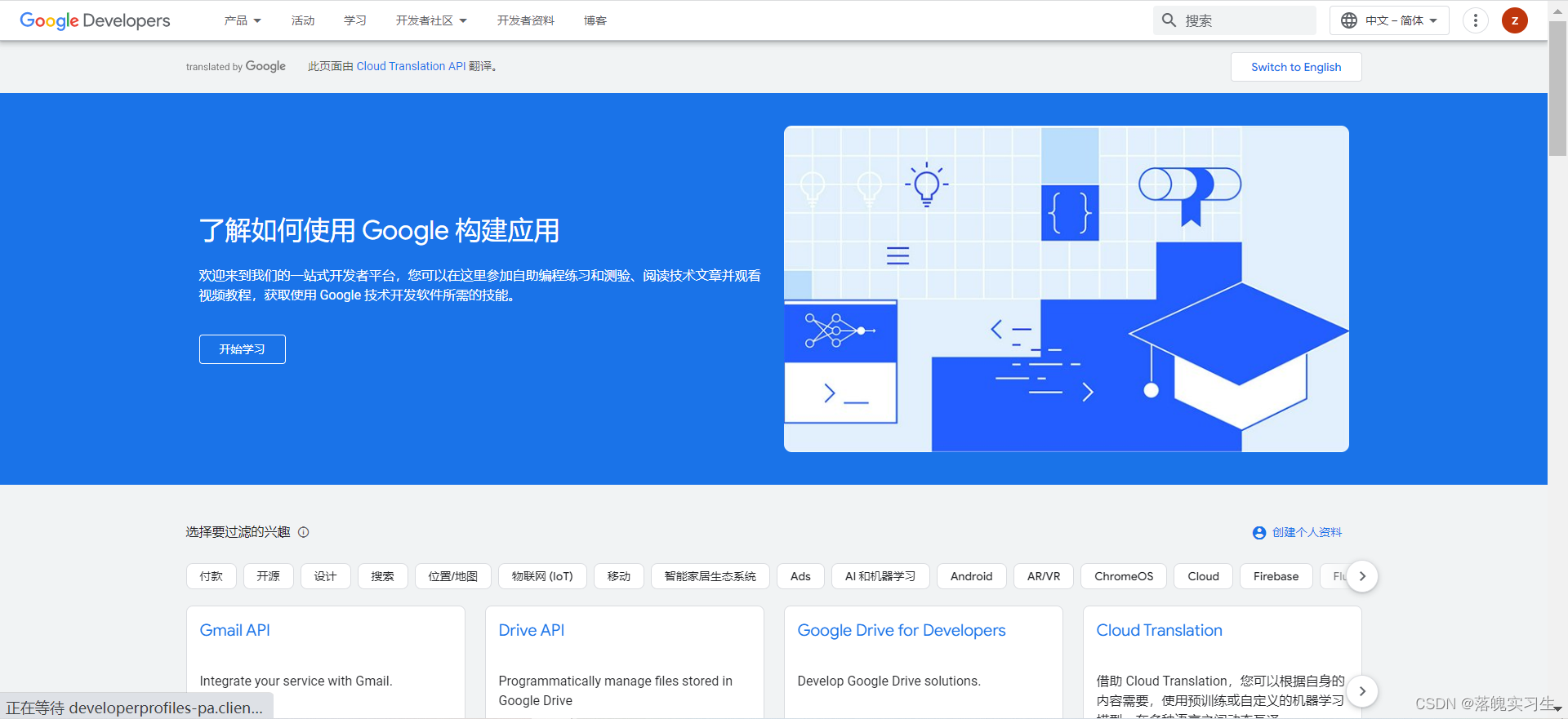The width and height of the screenshot is (1568, 719).
Task: Click the profile icon next to 创建个人资料
Action: click(x=1259, y=533)
